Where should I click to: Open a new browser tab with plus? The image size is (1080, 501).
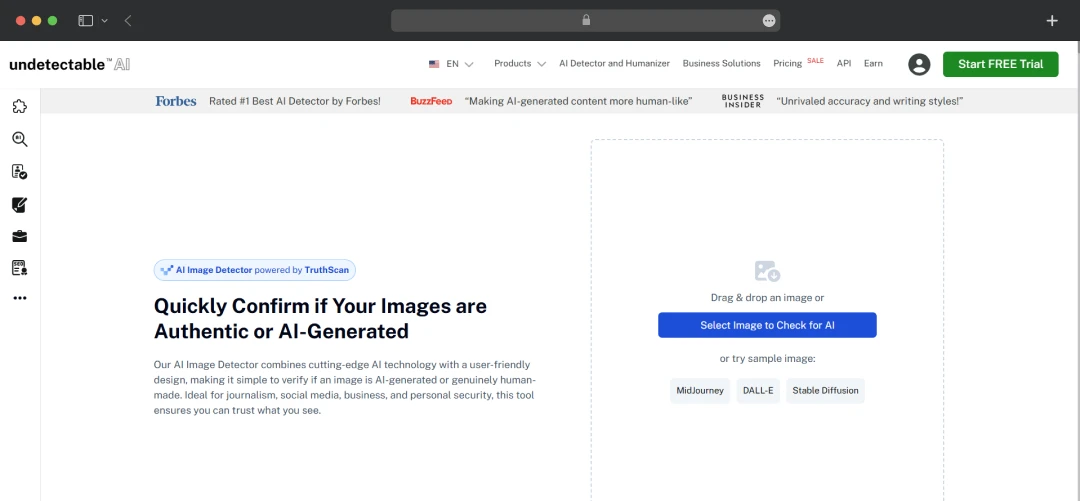coord(1052,21)
